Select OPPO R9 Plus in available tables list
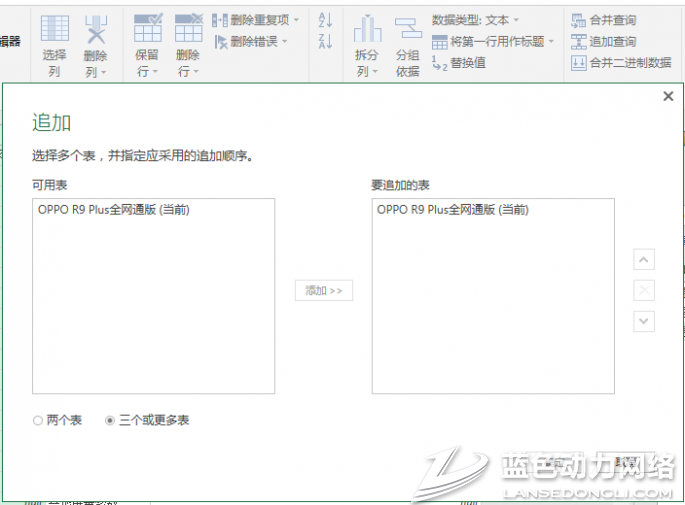 (x=114, y=210)
